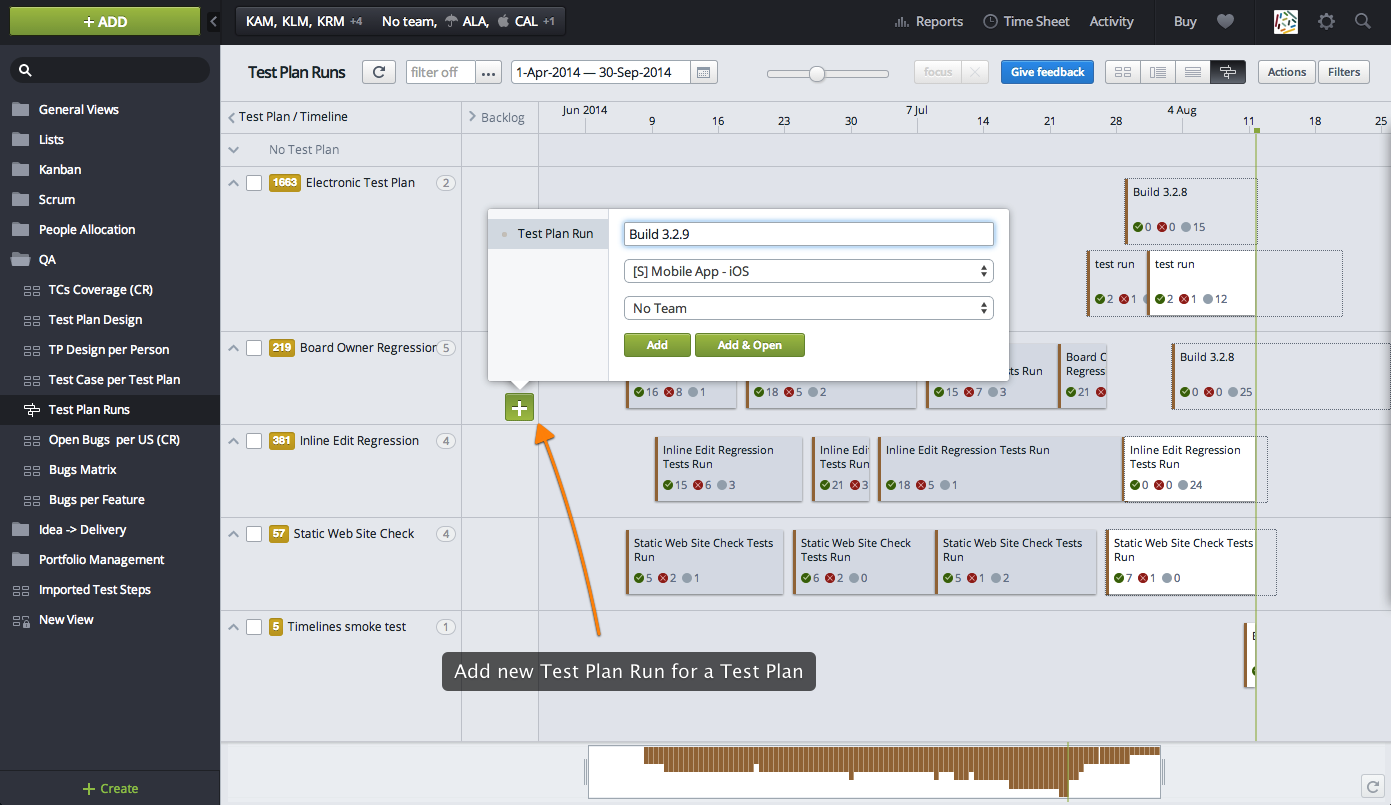1391x805 pixels.
Task: Open the No Team dropdown
Action: pos(808,307)
